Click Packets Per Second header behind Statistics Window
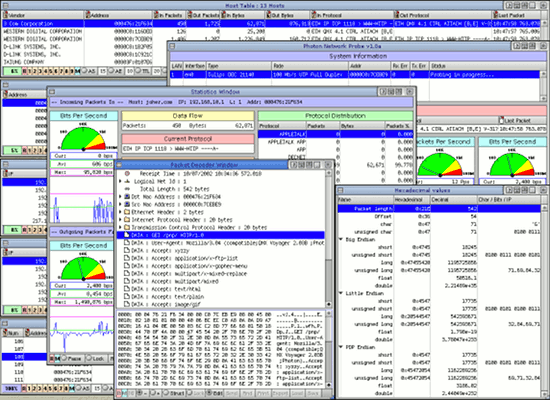 coord(444,142)
